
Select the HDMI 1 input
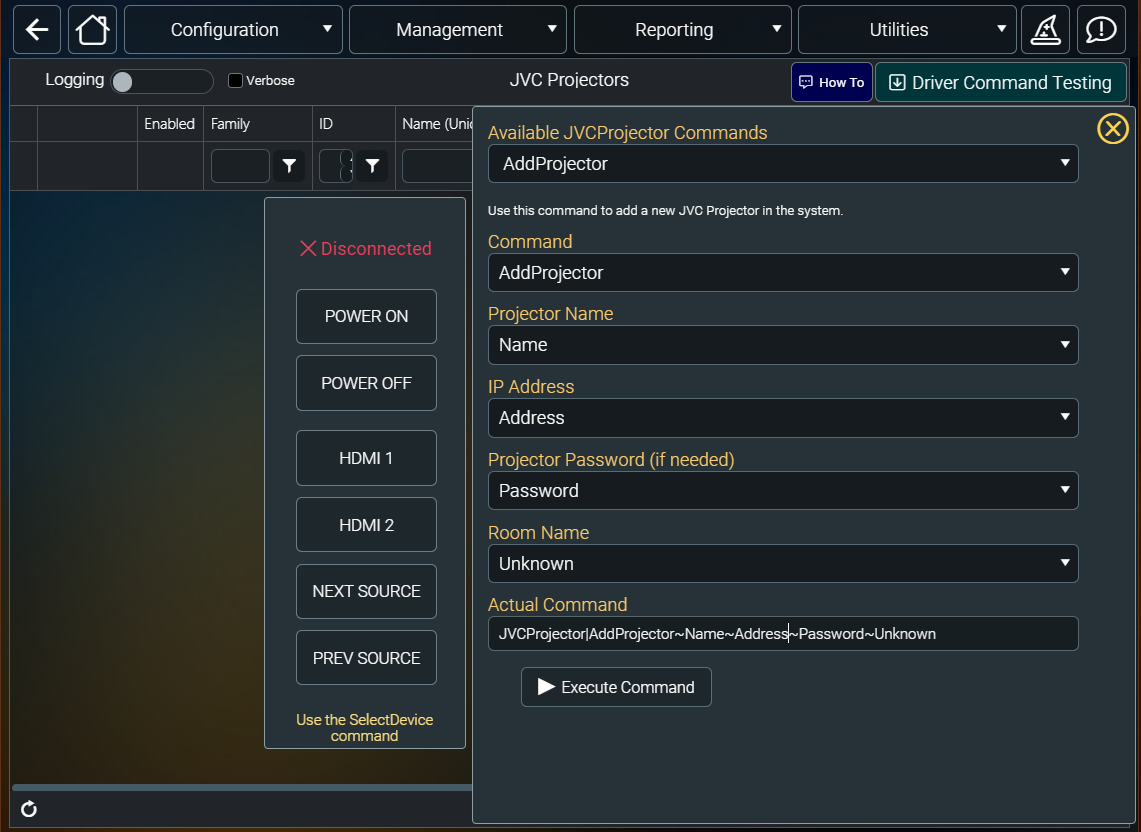366,458
